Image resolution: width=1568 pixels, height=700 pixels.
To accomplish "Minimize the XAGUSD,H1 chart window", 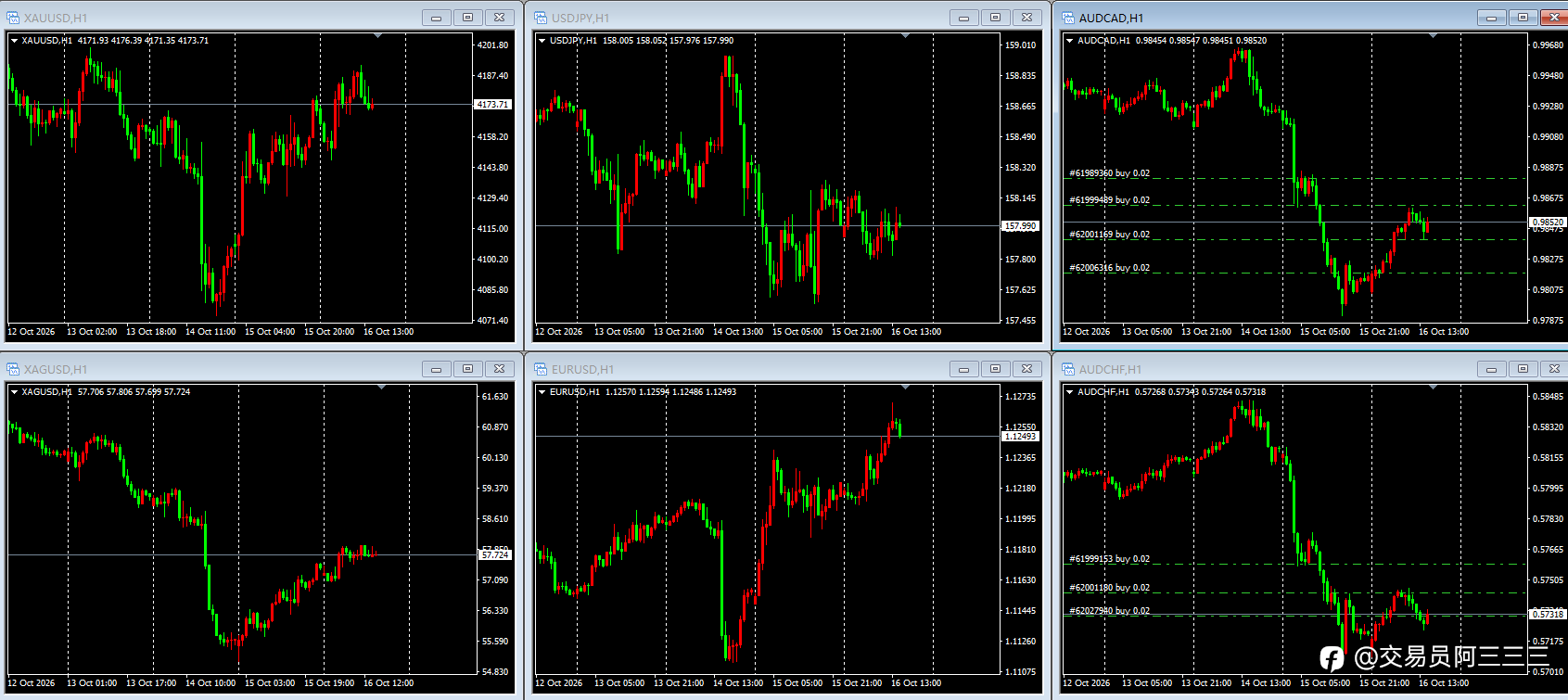I will click(x=436, y=369).
